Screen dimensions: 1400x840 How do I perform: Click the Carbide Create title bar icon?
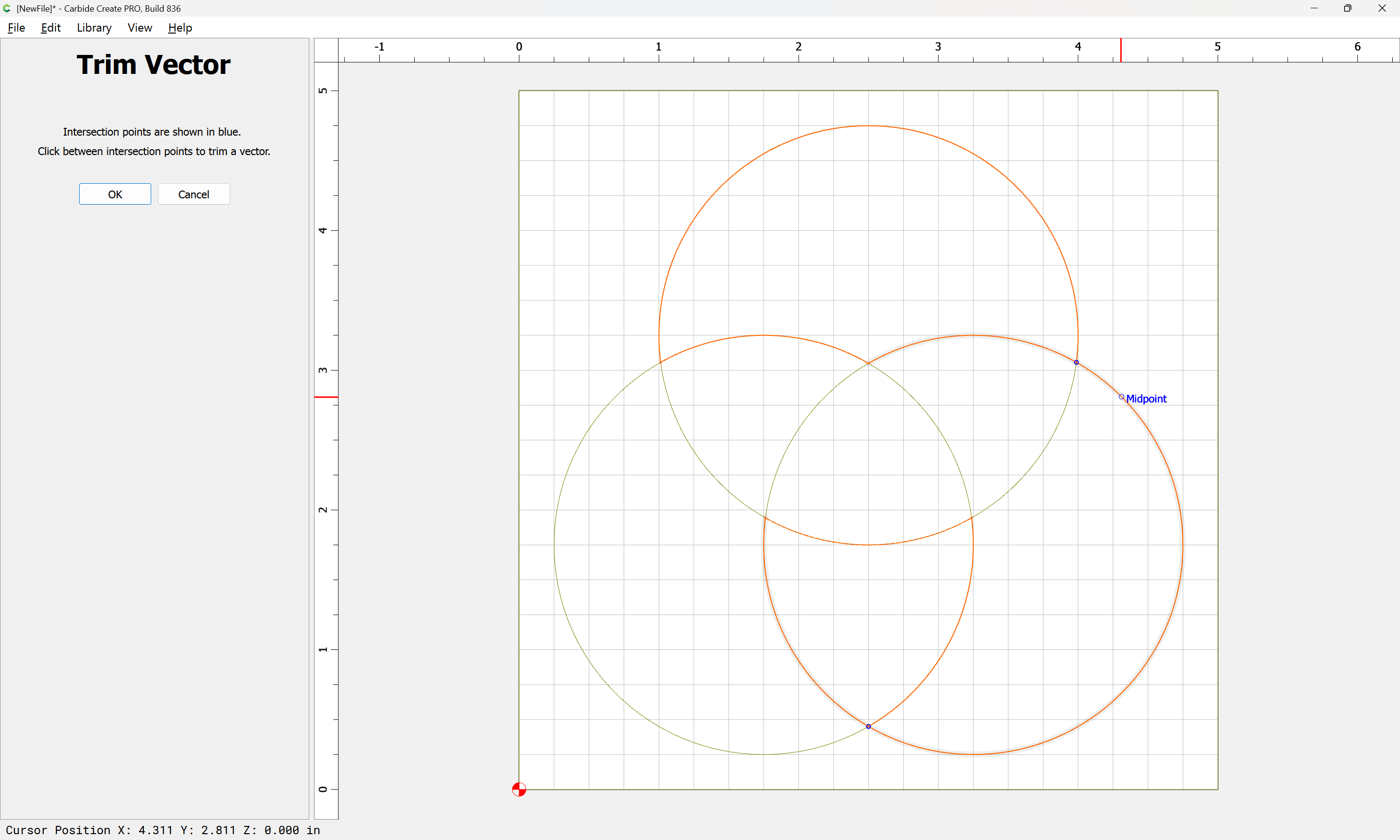tap(7, 8)
